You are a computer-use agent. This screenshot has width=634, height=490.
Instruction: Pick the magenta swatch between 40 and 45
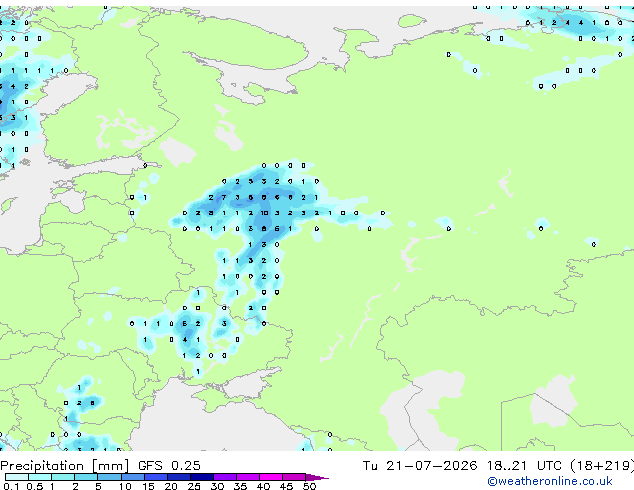point(271,477)
